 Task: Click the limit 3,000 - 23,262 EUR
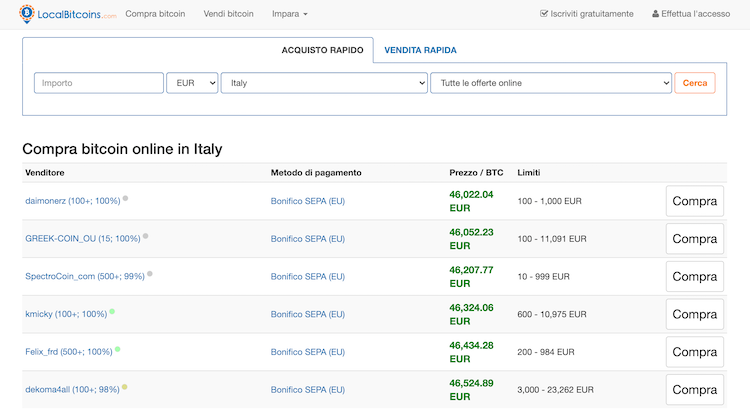[555, 390]
